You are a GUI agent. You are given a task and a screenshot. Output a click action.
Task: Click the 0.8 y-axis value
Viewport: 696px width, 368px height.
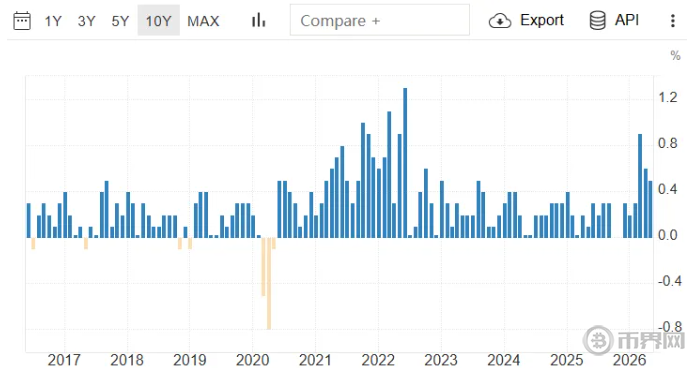668,143
